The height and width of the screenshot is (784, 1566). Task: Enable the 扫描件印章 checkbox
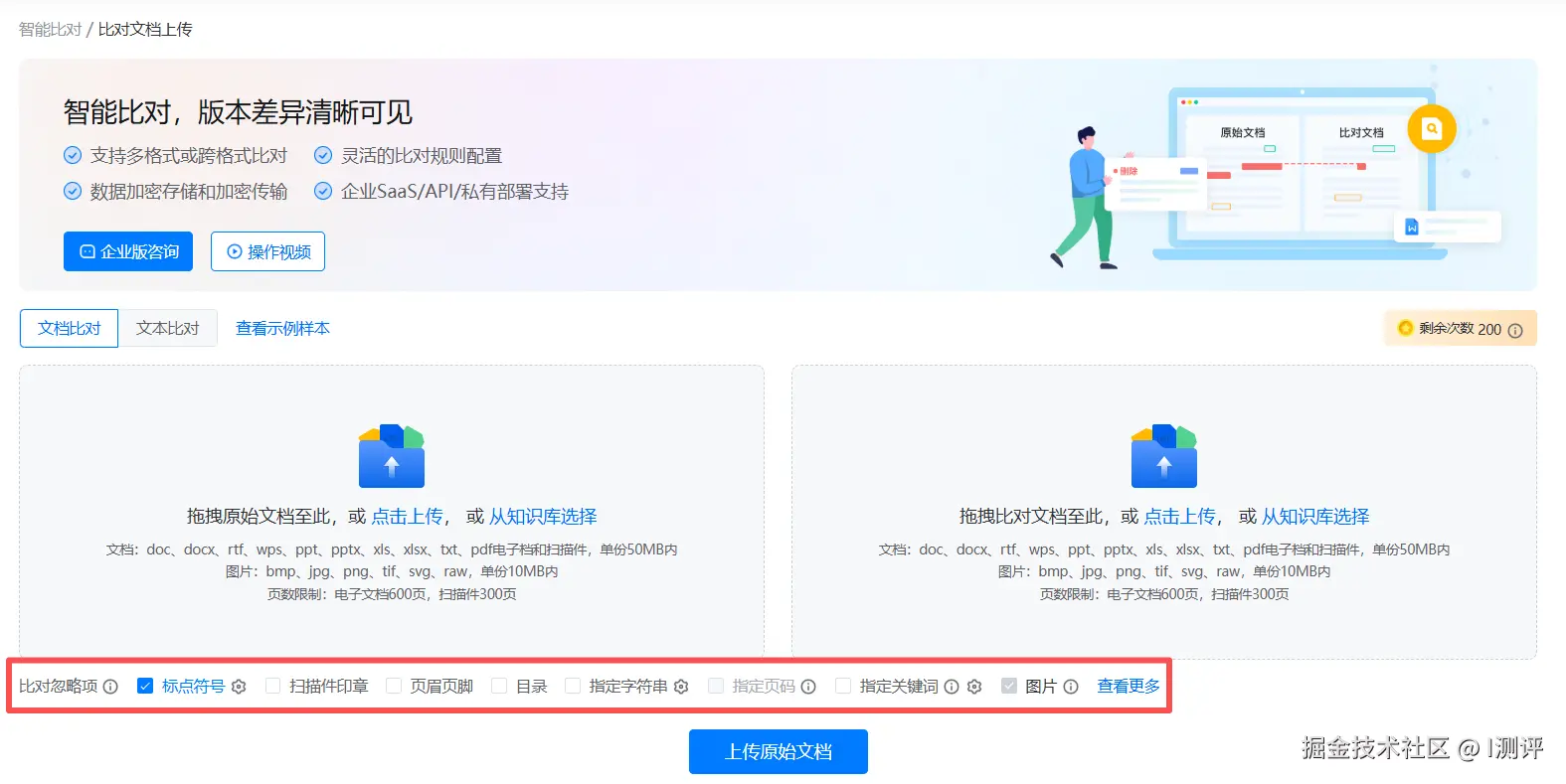pos(272,686)
